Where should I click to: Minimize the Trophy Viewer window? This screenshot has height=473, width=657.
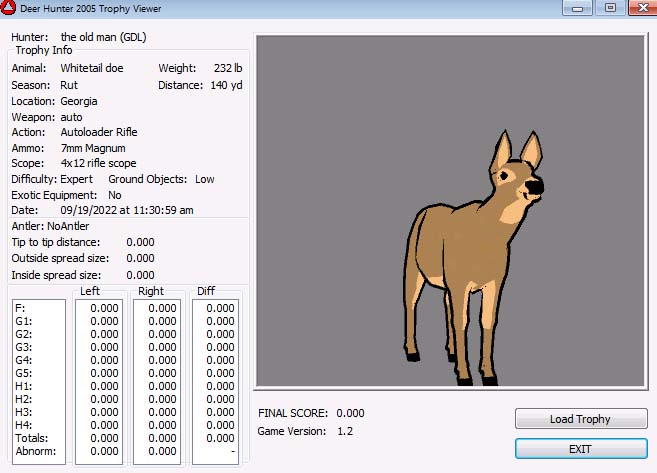click(574, 7)
